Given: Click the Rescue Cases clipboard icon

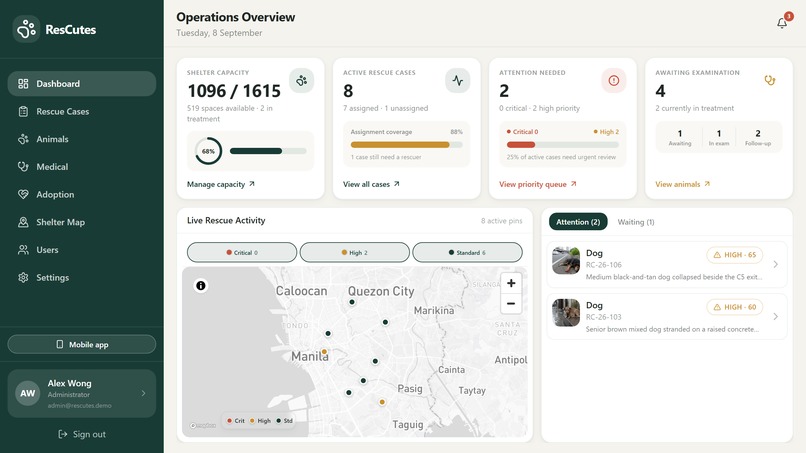Looking at the screenshot, I should point(23,112).
